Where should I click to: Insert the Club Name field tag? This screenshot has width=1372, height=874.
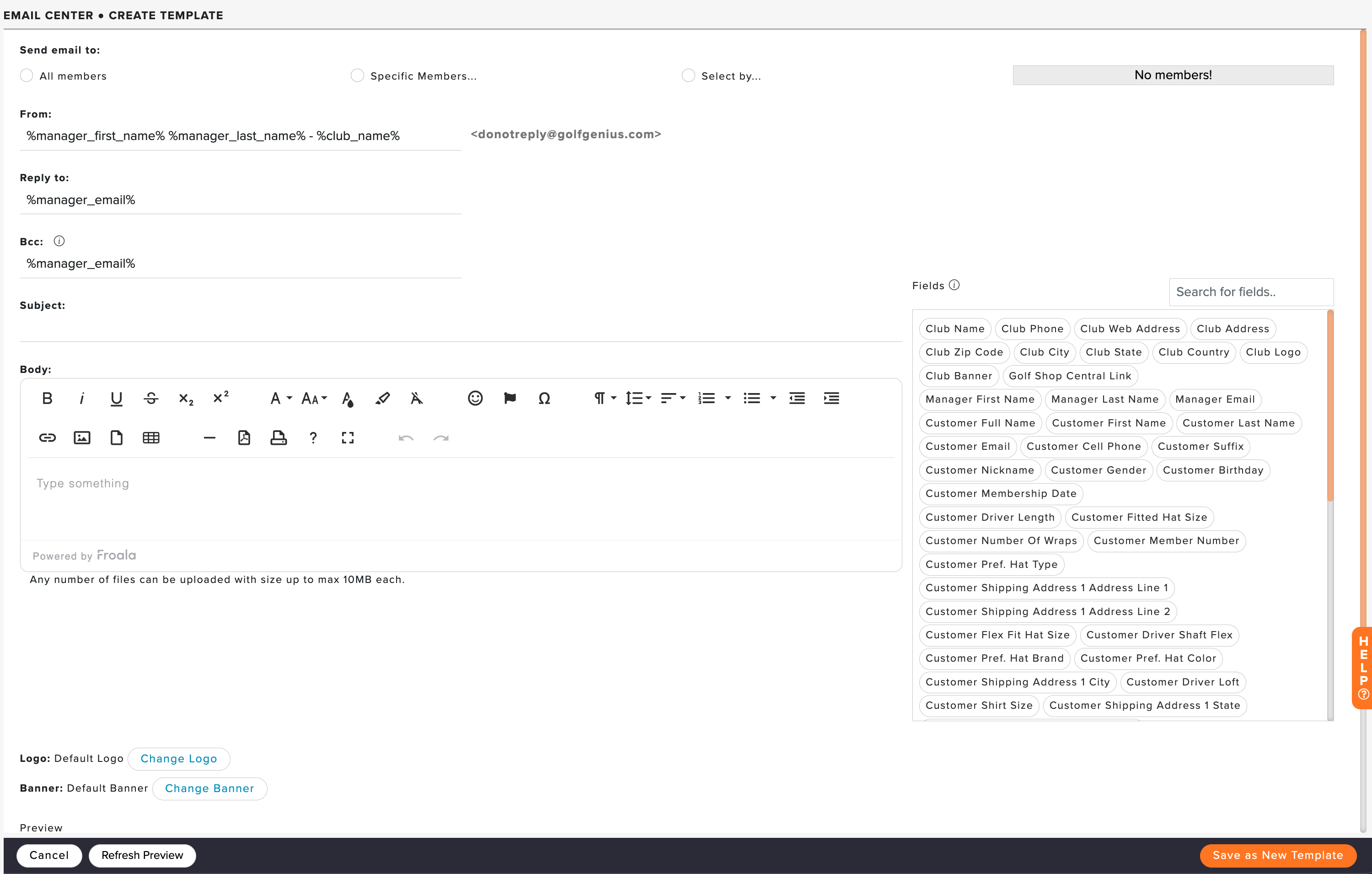[955, 329]
